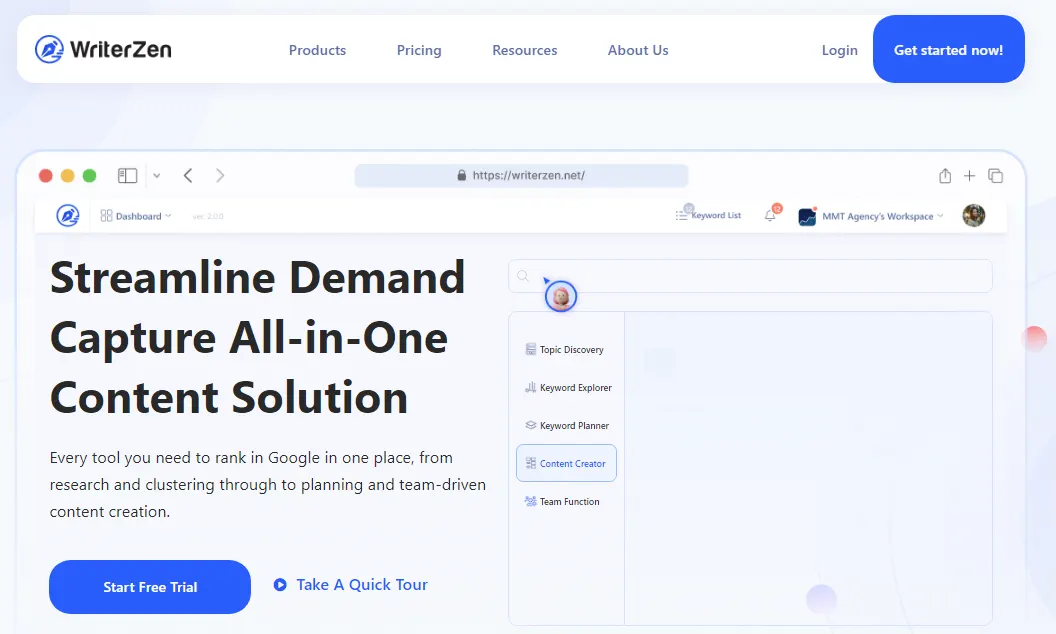Go back with the browser back arrow
The width and height of the screenshot is (1056, 634).
tap(188, 176)
